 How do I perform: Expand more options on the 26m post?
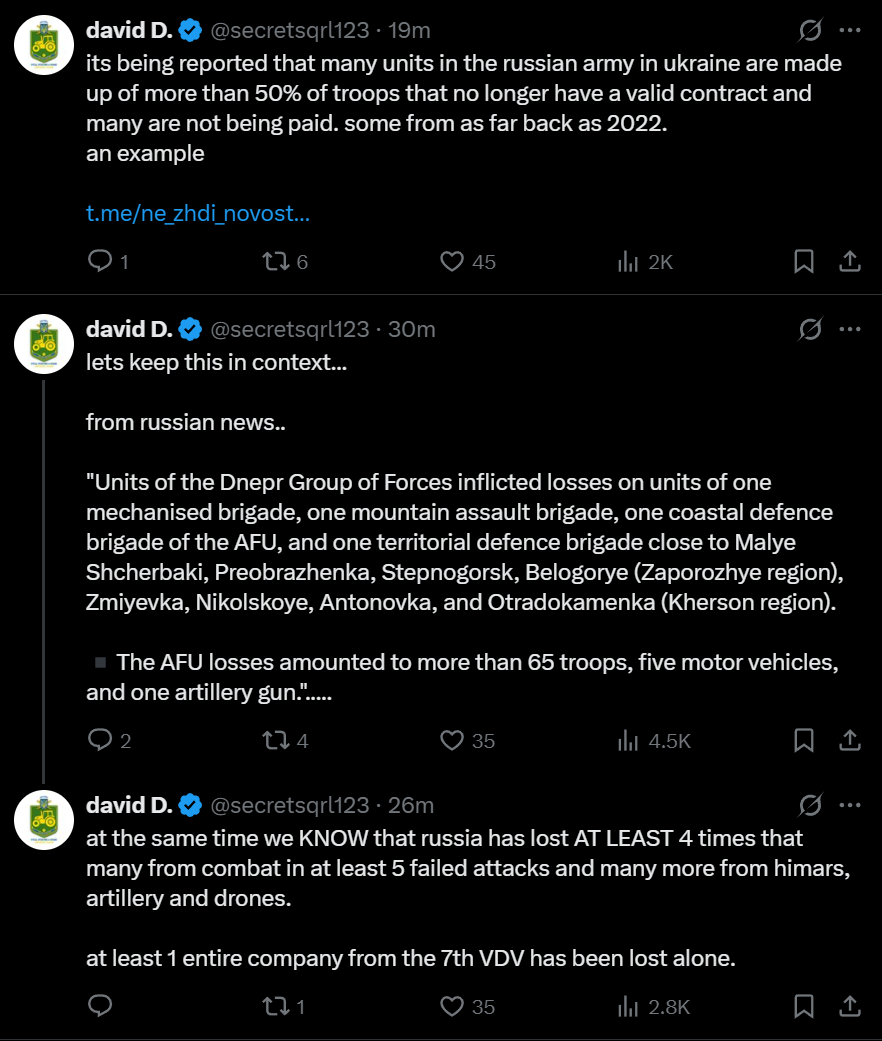click(849, 805)
